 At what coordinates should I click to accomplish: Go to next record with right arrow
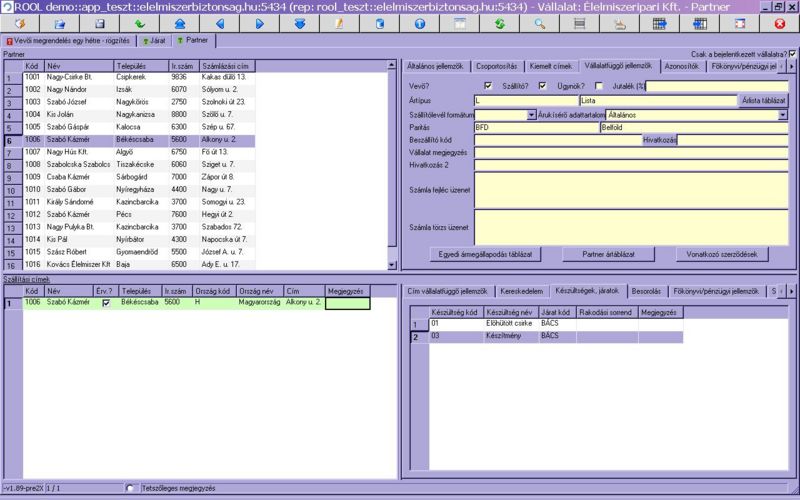(259, 22)
